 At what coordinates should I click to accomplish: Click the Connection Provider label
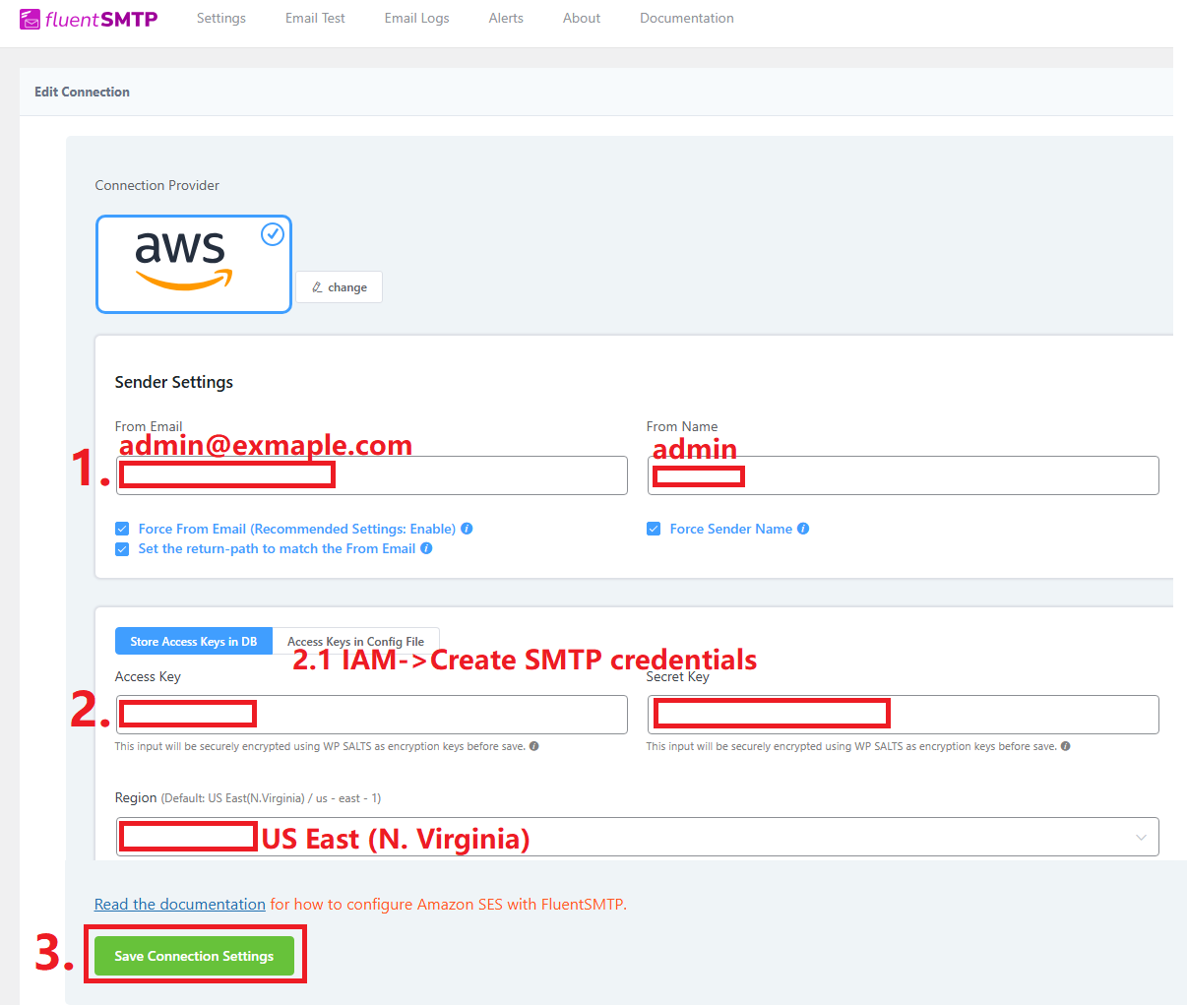(157, 185)
